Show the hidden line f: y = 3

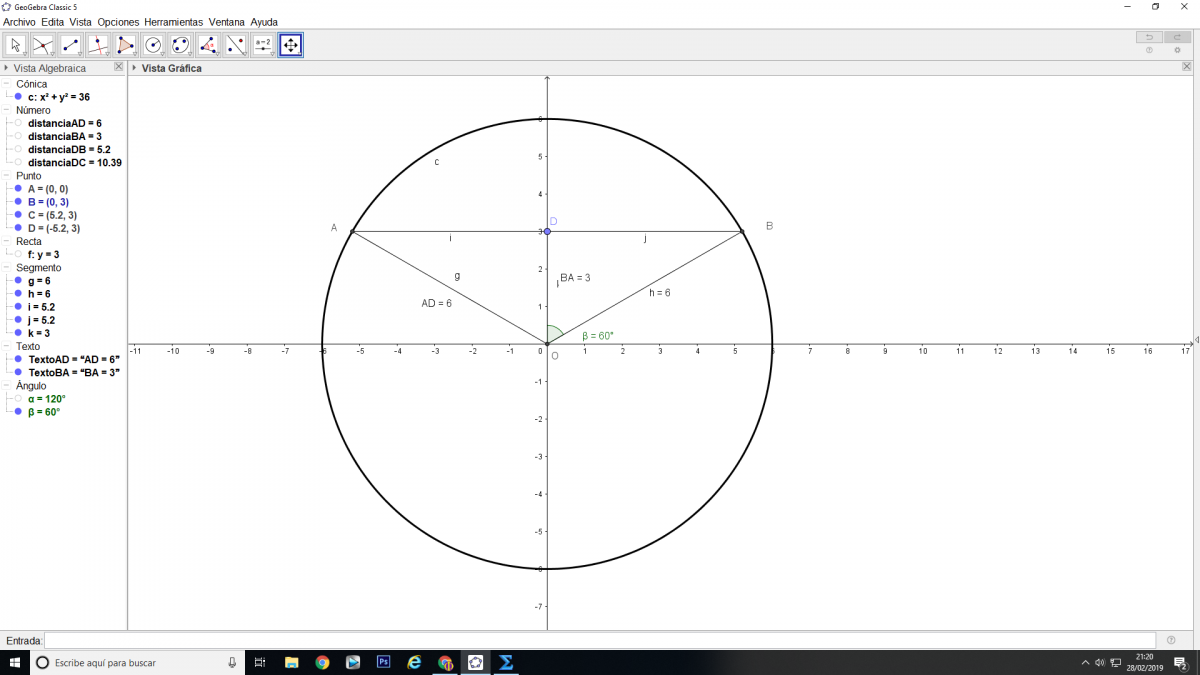click(x=18, y=255)
